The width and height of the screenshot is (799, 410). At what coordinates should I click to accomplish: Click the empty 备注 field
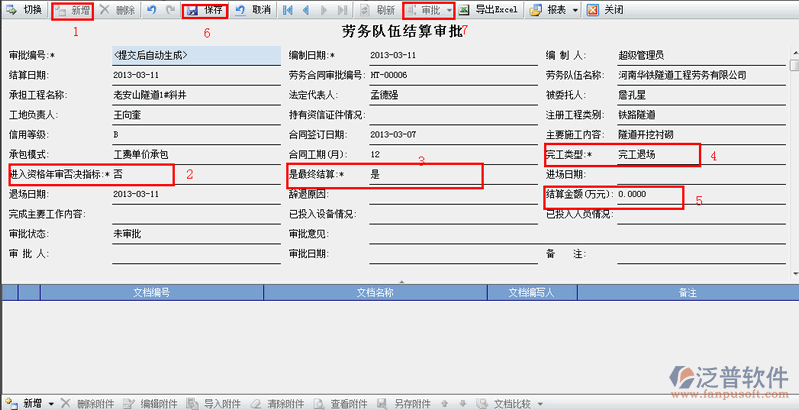[702, 254]
